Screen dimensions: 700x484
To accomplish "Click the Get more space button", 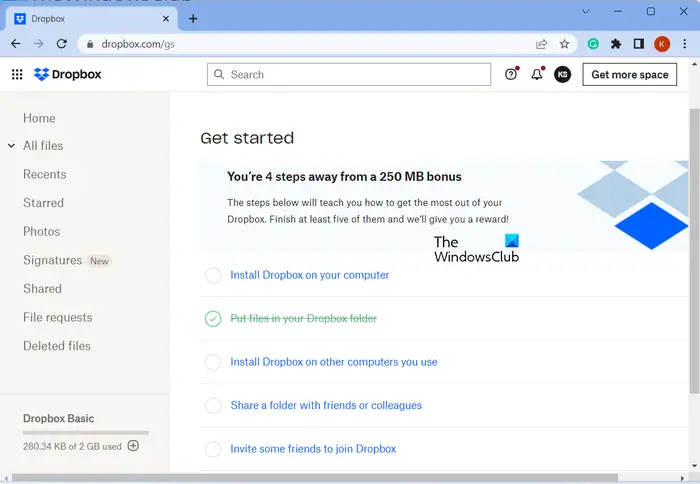I will [629, 75].
